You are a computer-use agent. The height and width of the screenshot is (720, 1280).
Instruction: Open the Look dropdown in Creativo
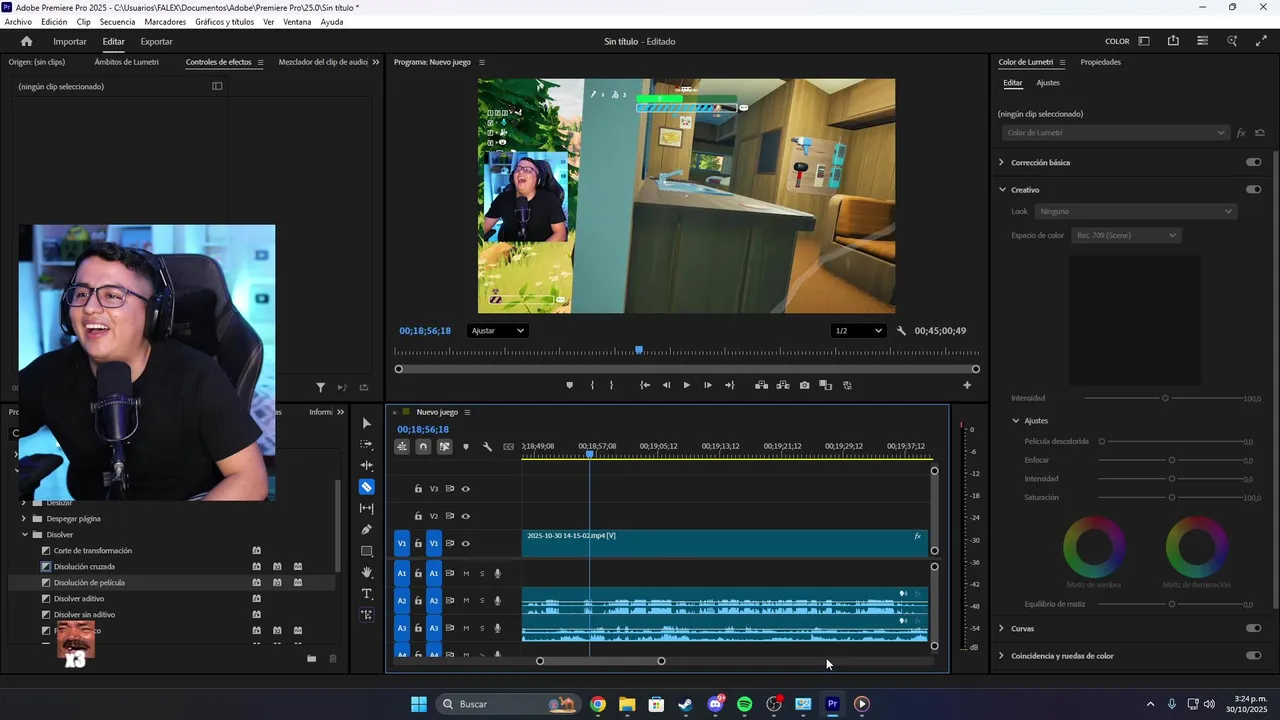[1136, 212]
